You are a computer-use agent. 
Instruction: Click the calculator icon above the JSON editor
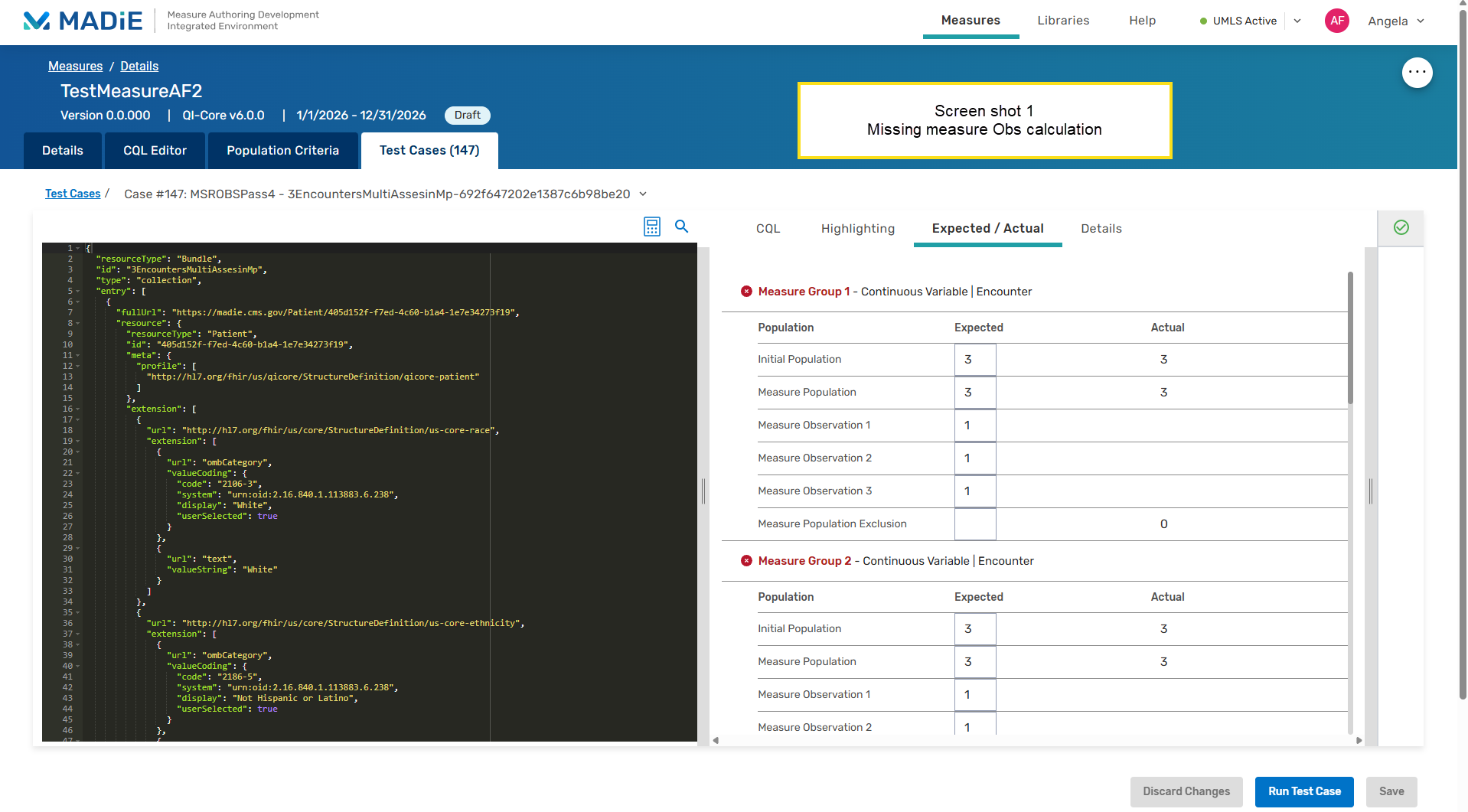(x=651, y=227)
